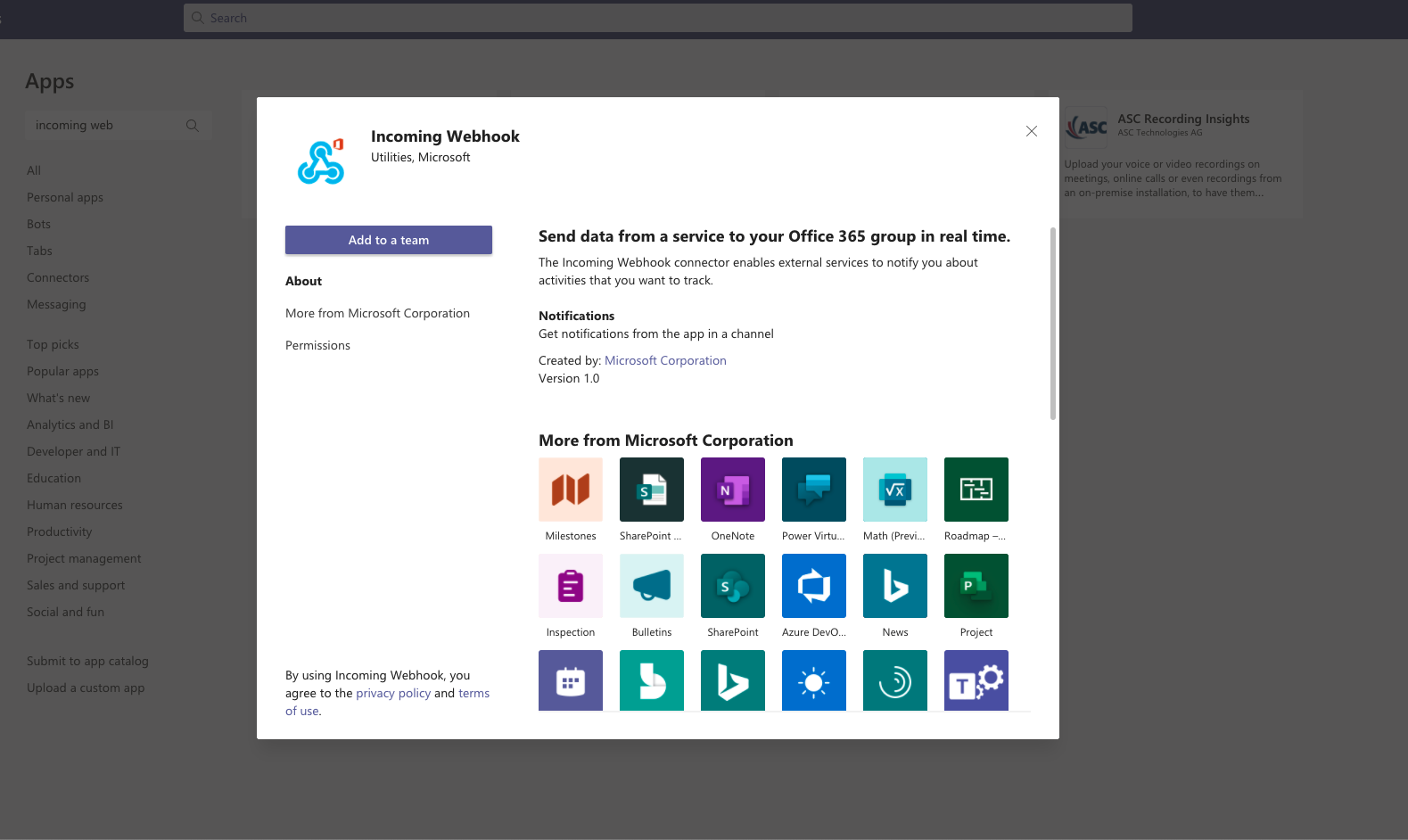Open the Sales and support category
This screenshot has width=1408, height=840.
point(76,585)
